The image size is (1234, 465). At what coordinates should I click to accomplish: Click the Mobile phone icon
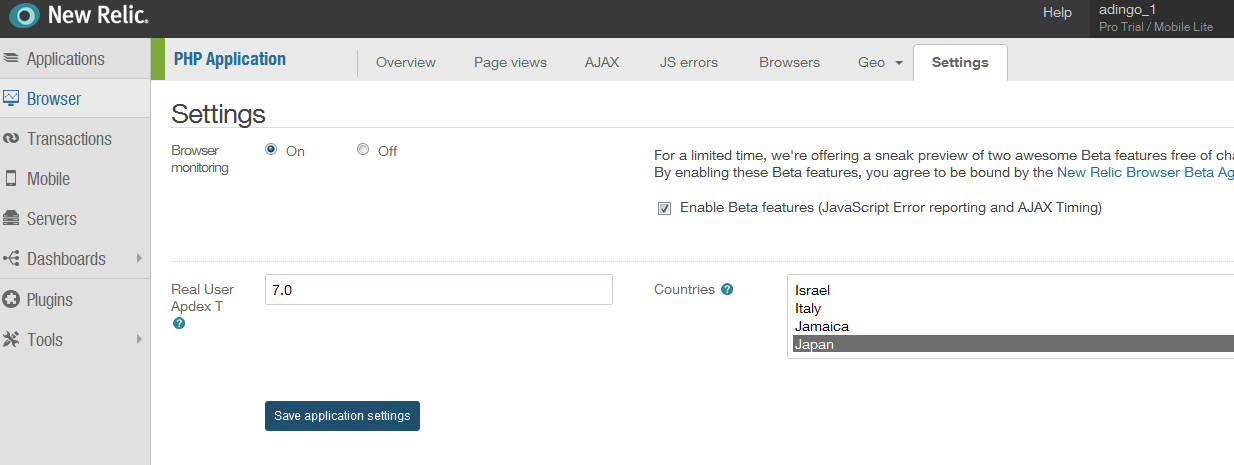[x=12, y=179]
